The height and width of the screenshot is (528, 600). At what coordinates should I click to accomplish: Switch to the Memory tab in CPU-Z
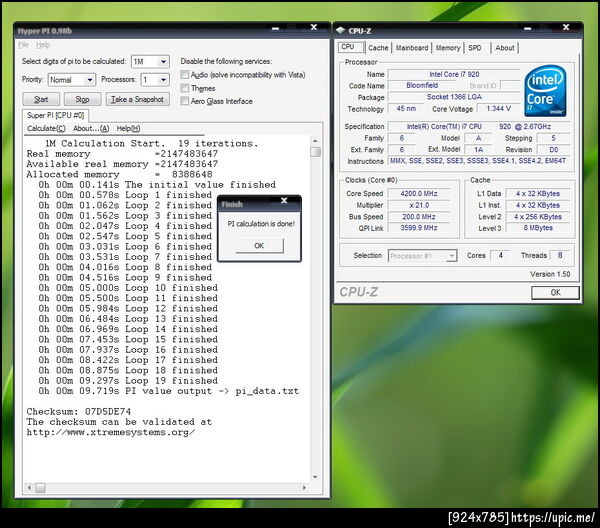coord(448,48)
